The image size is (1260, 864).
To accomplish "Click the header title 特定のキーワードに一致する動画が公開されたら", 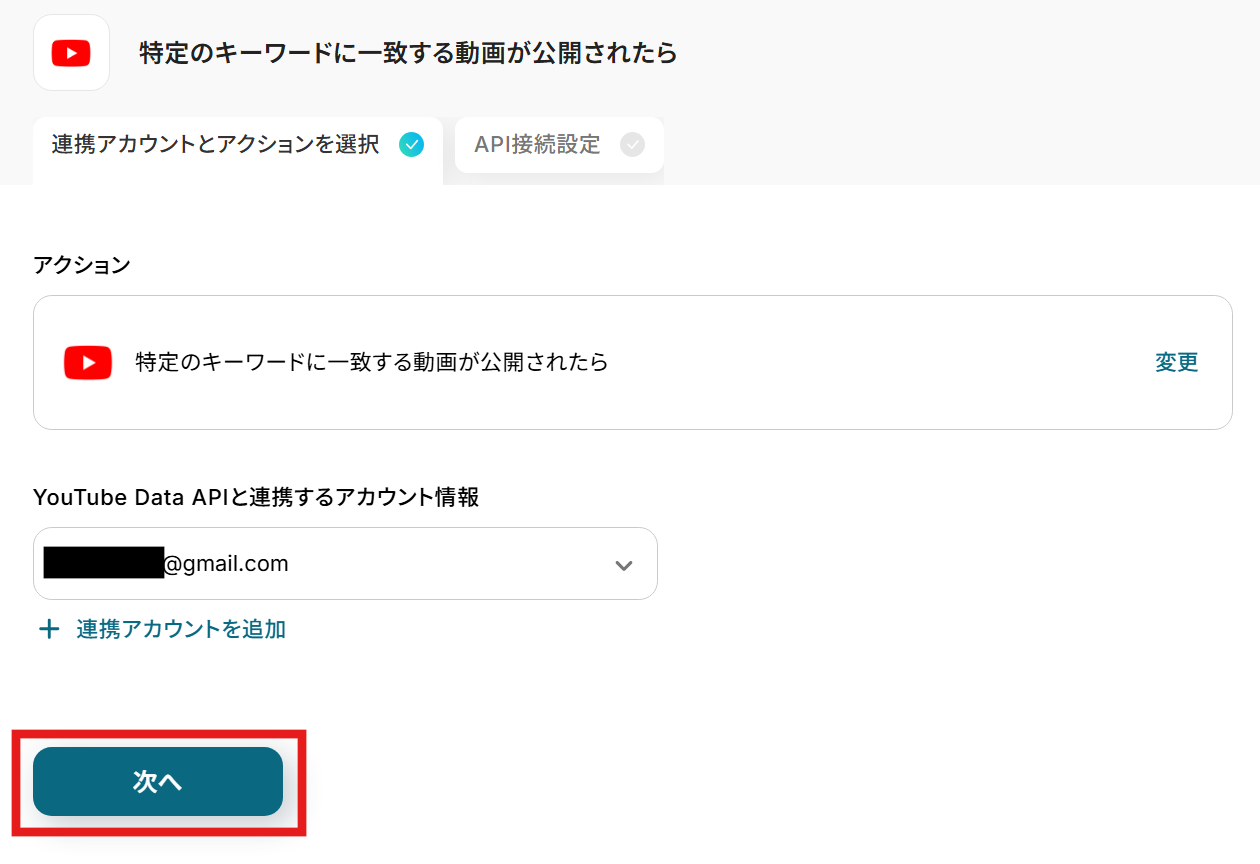I will tap(408, 53).
